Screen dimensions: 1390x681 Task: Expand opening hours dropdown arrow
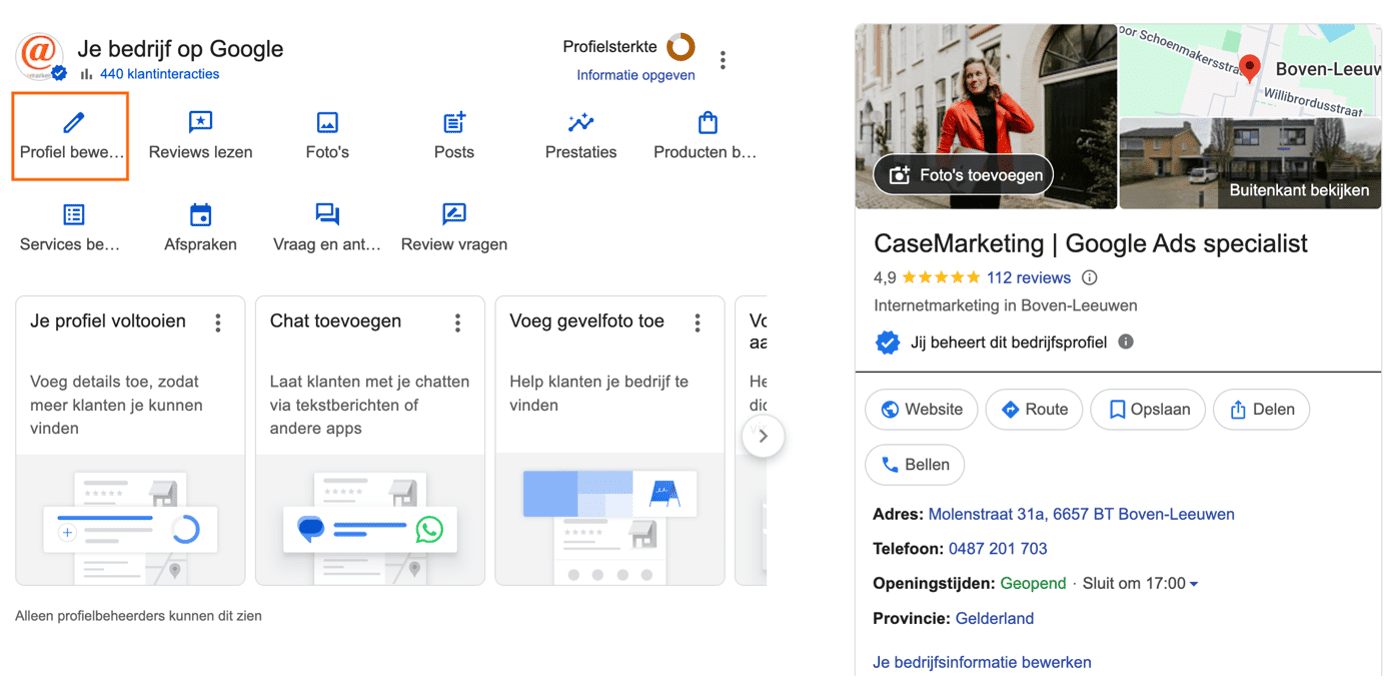[1194, 584]
